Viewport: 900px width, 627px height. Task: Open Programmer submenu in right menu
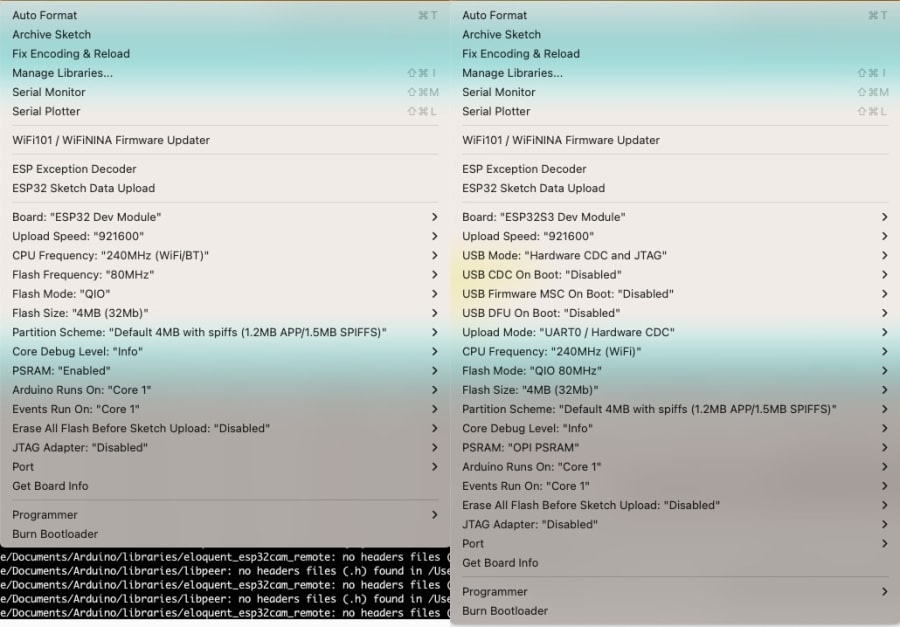pyautogui.click(x=675, y=592)
